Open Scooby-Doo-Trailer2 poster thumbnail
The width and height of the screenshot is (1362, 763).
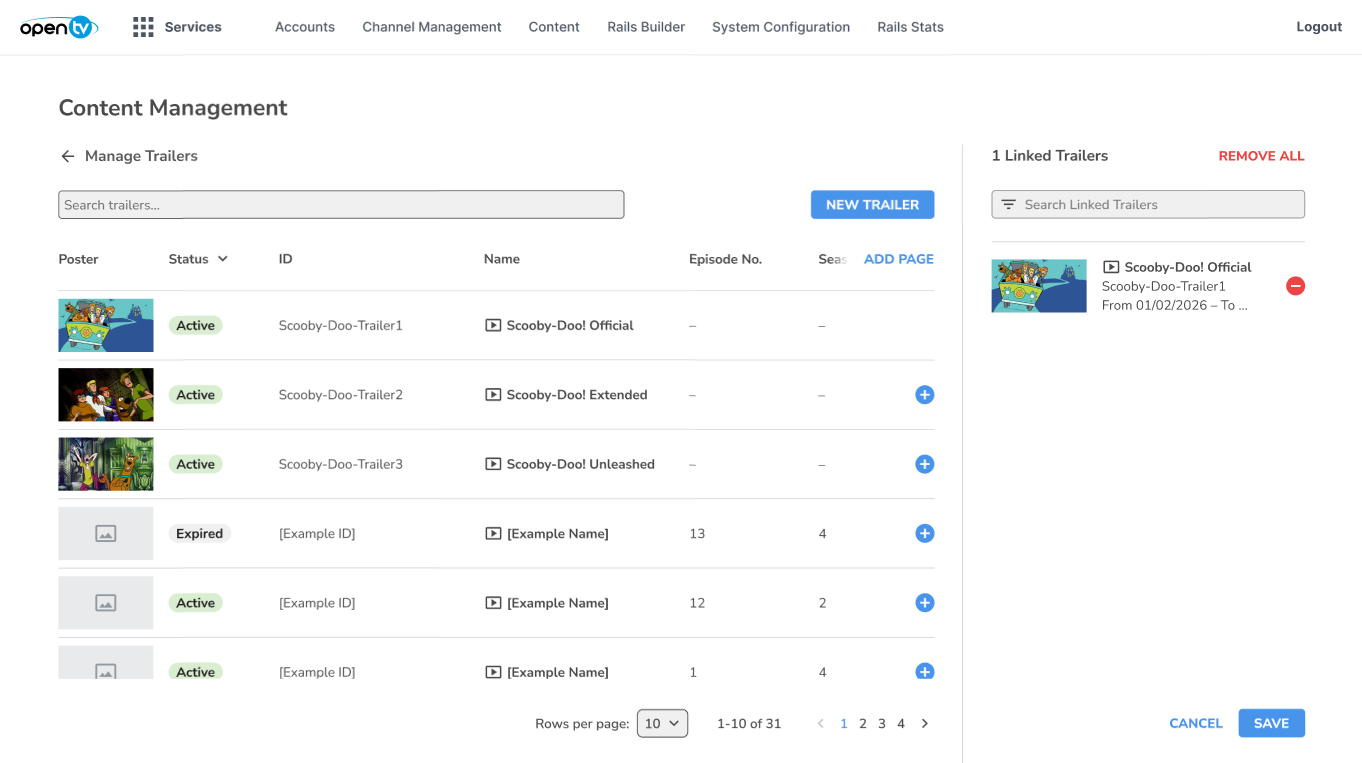point(106,395)
